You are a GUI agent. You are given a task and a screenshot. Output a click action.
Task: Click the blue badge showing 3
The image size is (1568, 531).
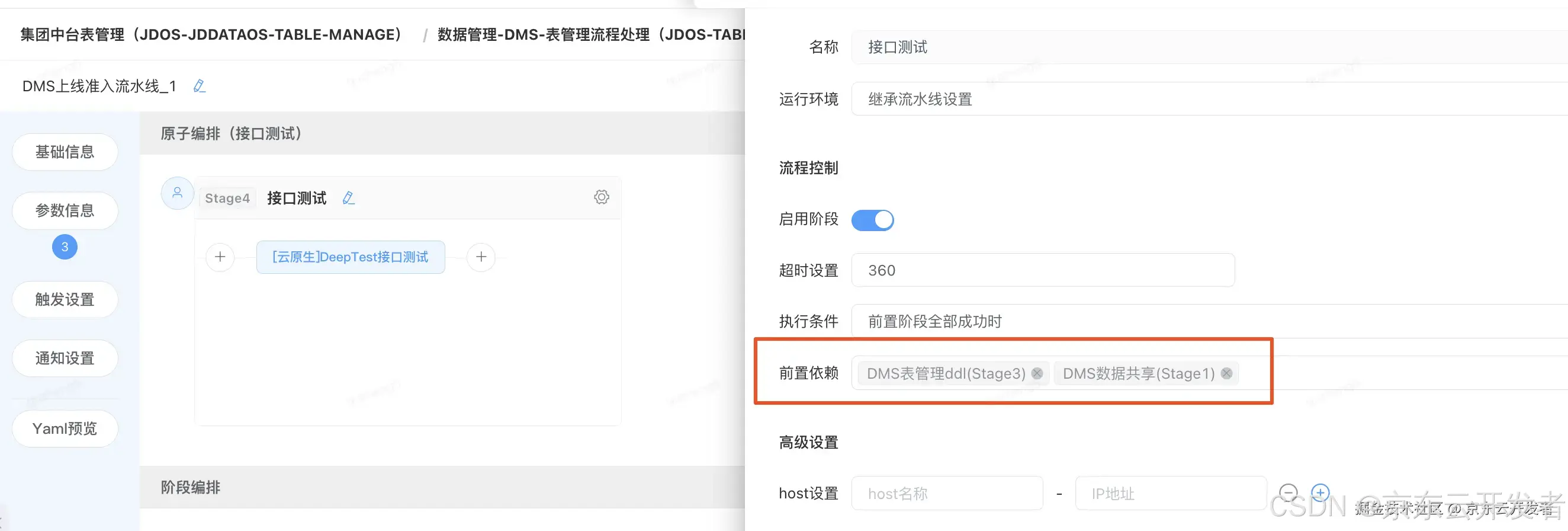(65, 247)
